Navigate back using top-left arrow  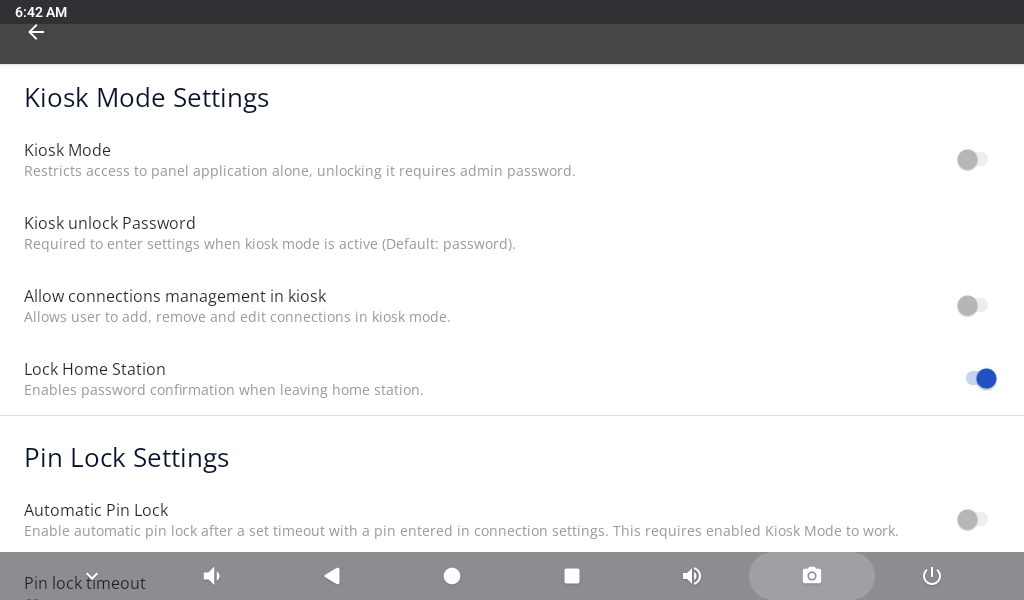36,32
